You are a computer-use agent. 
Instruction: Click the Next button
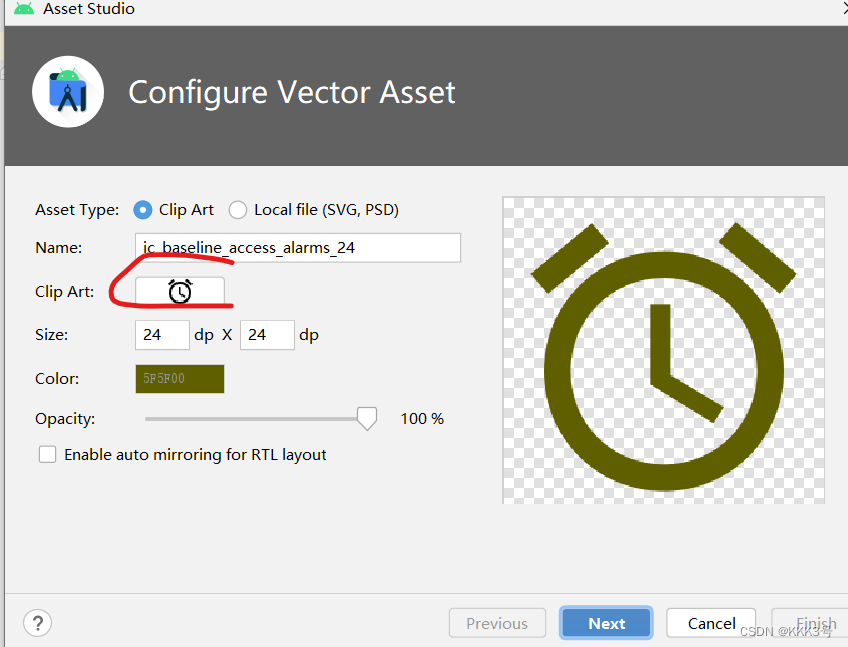[x=606, y=623]
